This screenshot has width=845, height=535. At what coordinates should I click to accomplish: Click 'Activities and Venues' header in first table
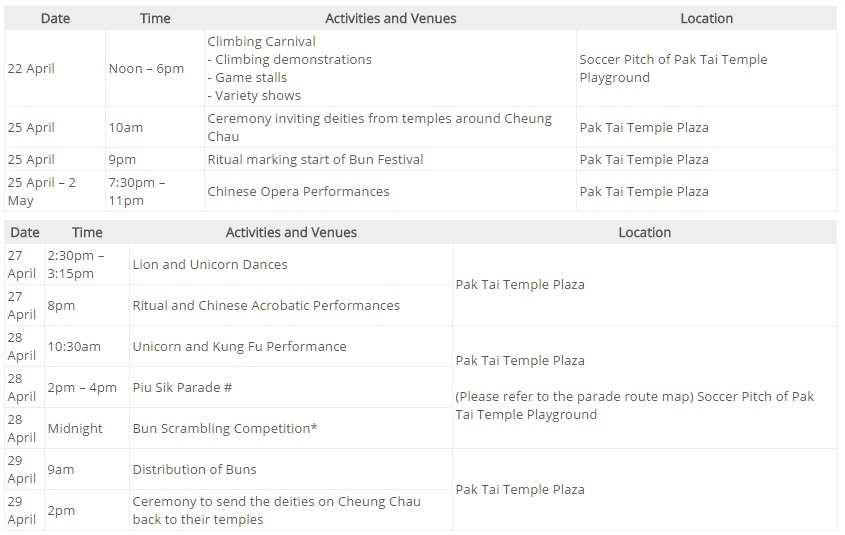click(391, 18)
